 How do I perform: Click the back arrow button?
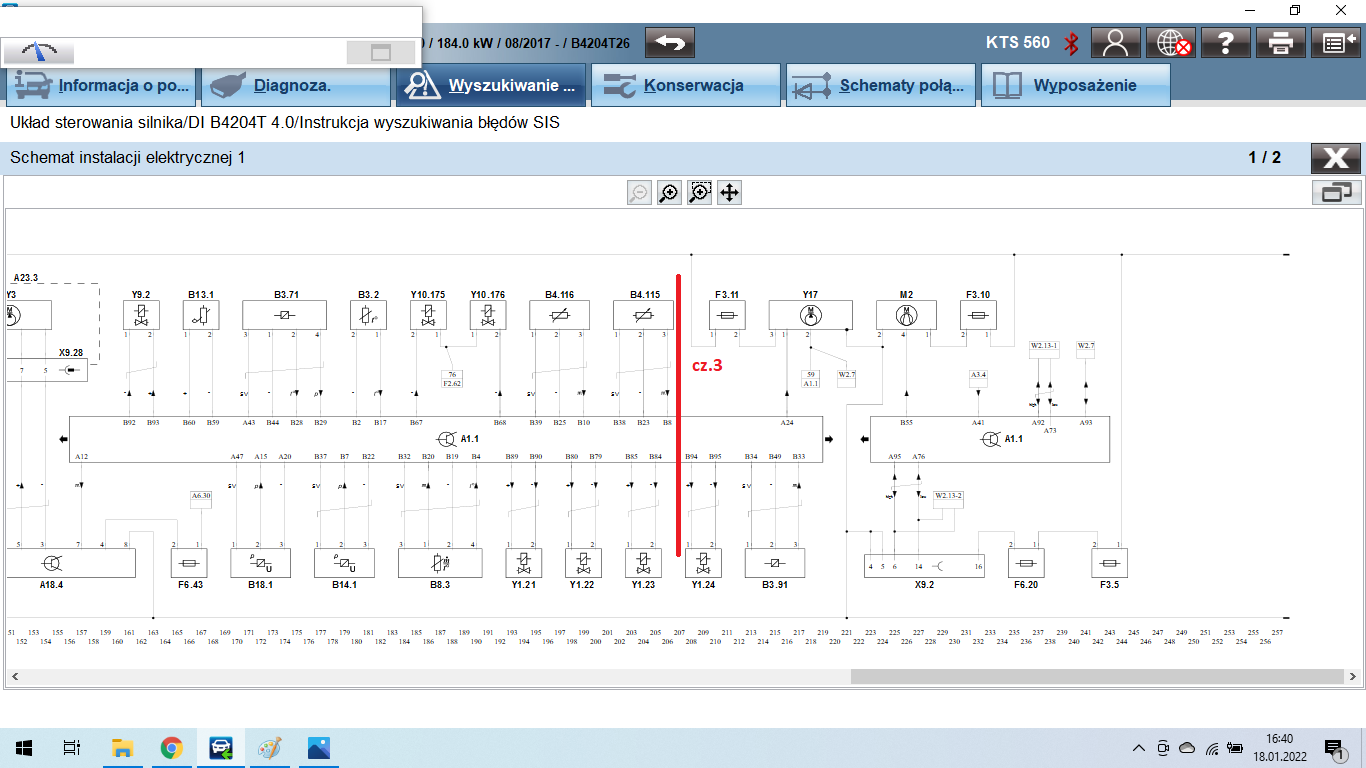pyautogui.click(x=669, y=43)
